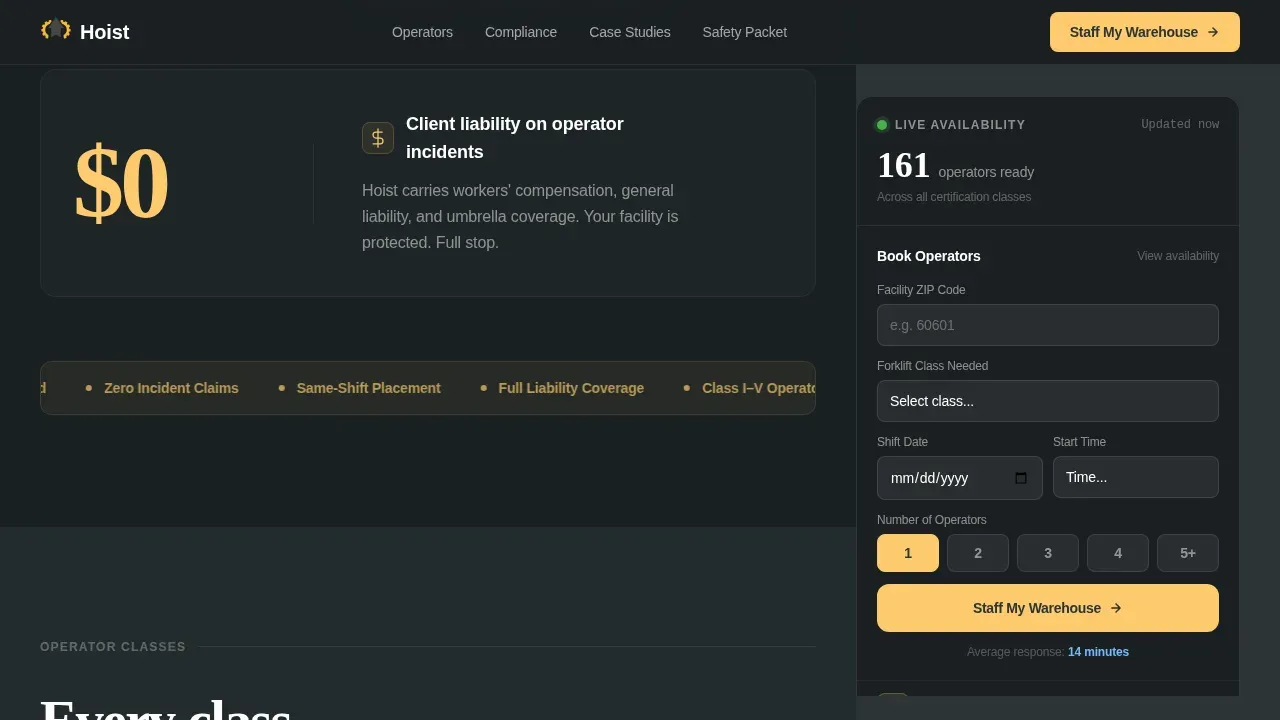Click the View availability link
This screenshot has height=720, width=1280.
click(x=1178, y=256)
